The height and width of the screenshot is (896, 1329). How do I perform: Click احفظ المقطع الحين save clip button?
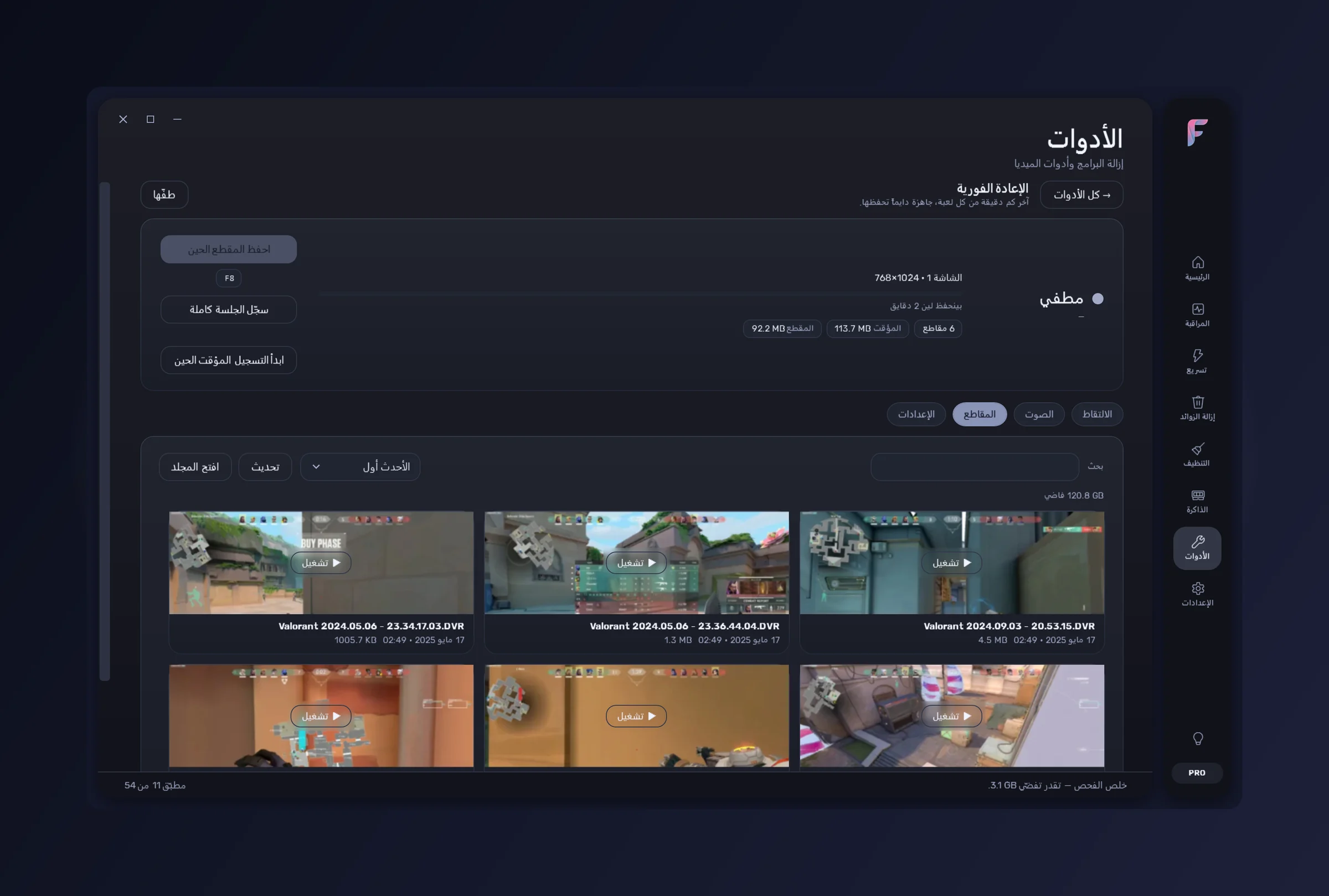[229, 249]
